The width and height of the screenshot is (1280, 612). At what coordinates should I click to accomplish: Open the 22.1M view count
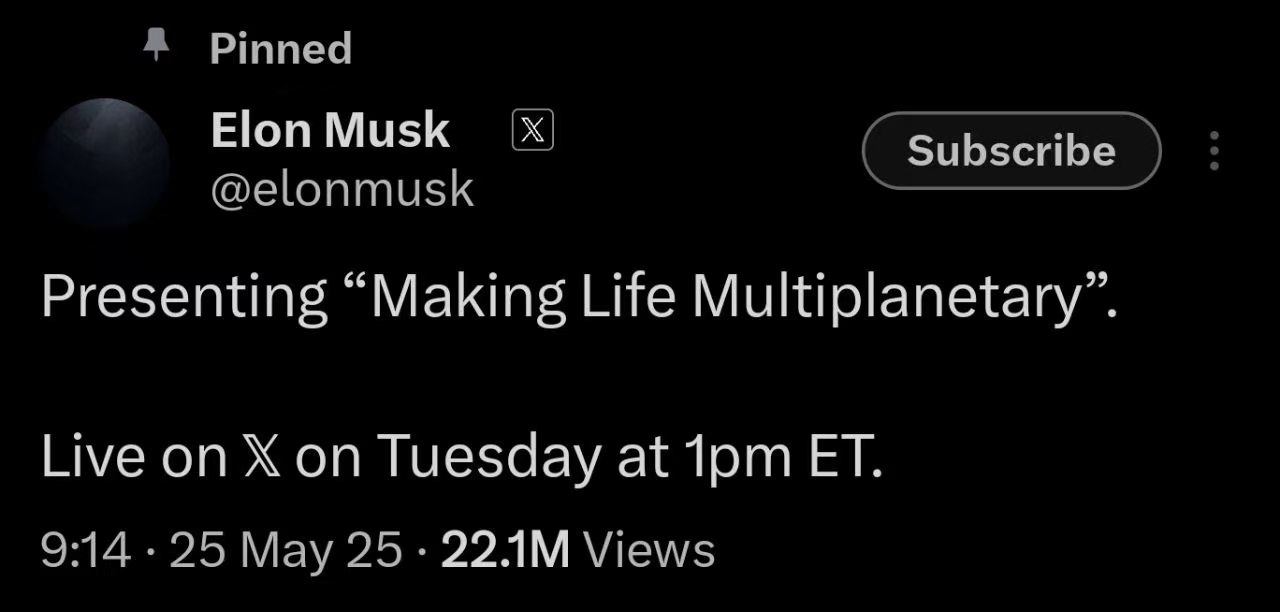point(505,550)
